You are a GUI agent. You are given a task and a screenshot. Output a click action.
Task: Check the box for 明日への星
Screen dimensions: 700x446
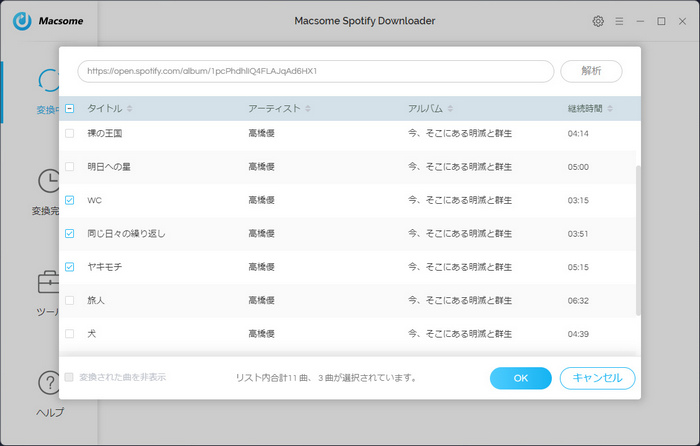click(x=70, y=167)
